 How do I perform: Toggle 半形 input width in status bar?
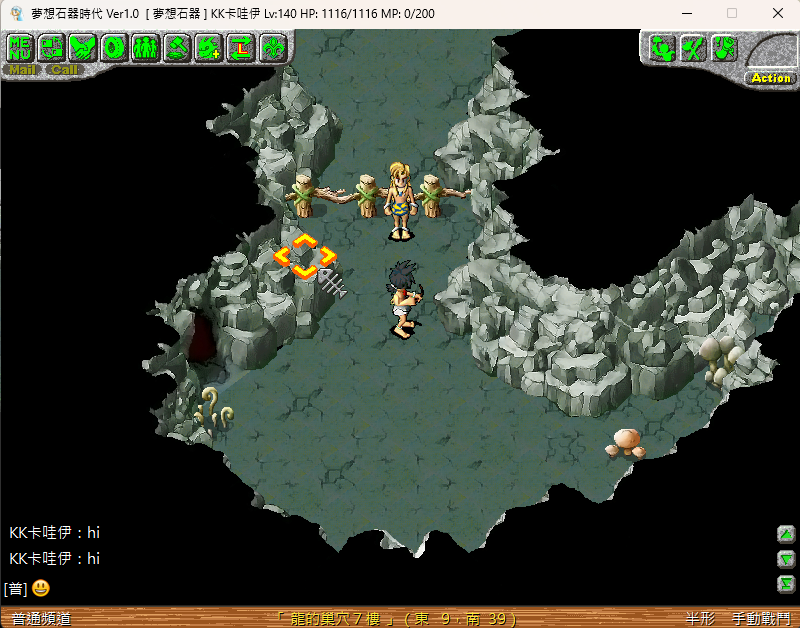pos(699,619)
